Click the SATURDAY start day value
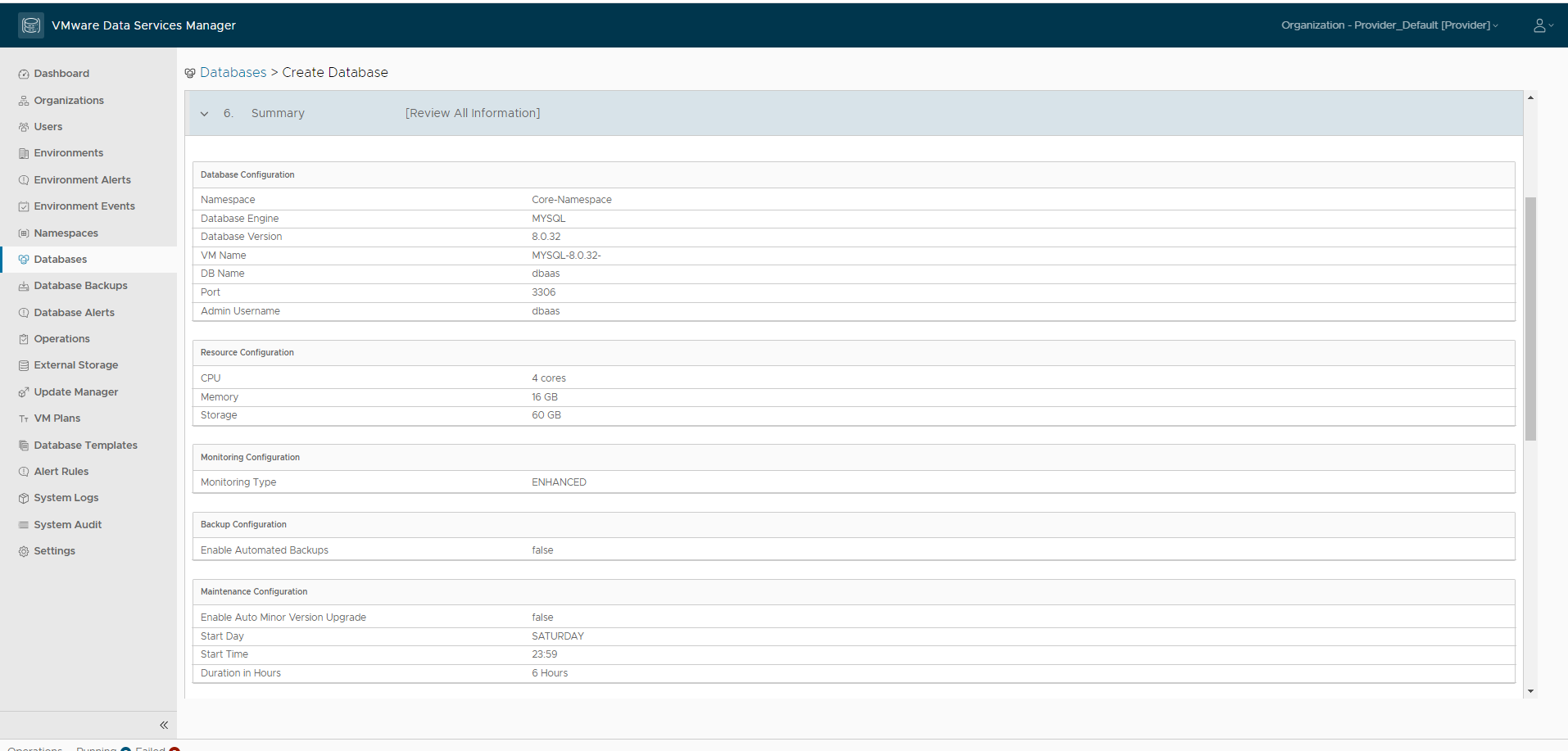 [558, 636]
